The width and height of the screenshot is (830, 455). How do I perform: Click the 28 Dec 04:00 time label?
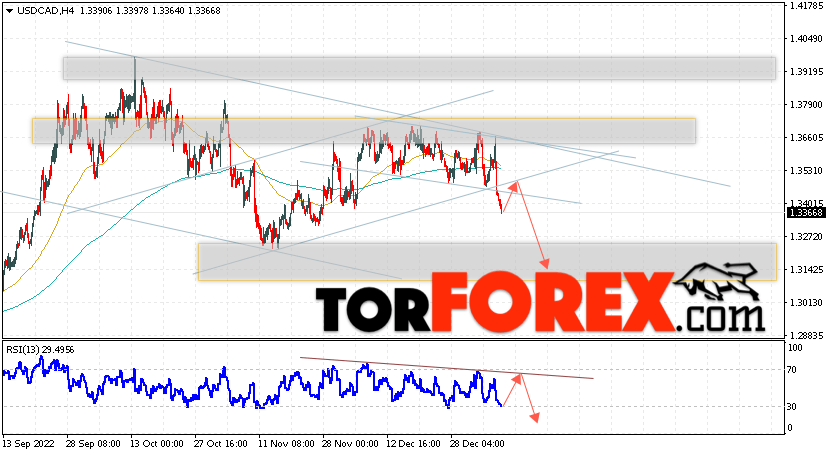(477, 444)
